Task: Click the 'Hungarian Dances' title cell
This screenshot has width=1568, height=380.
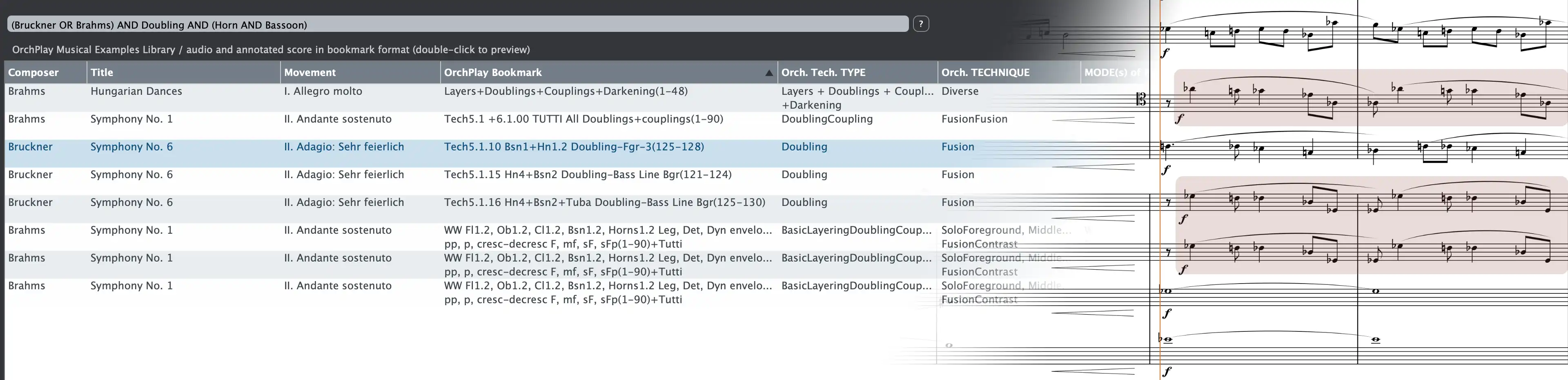Action: click(x=136, y=92)
